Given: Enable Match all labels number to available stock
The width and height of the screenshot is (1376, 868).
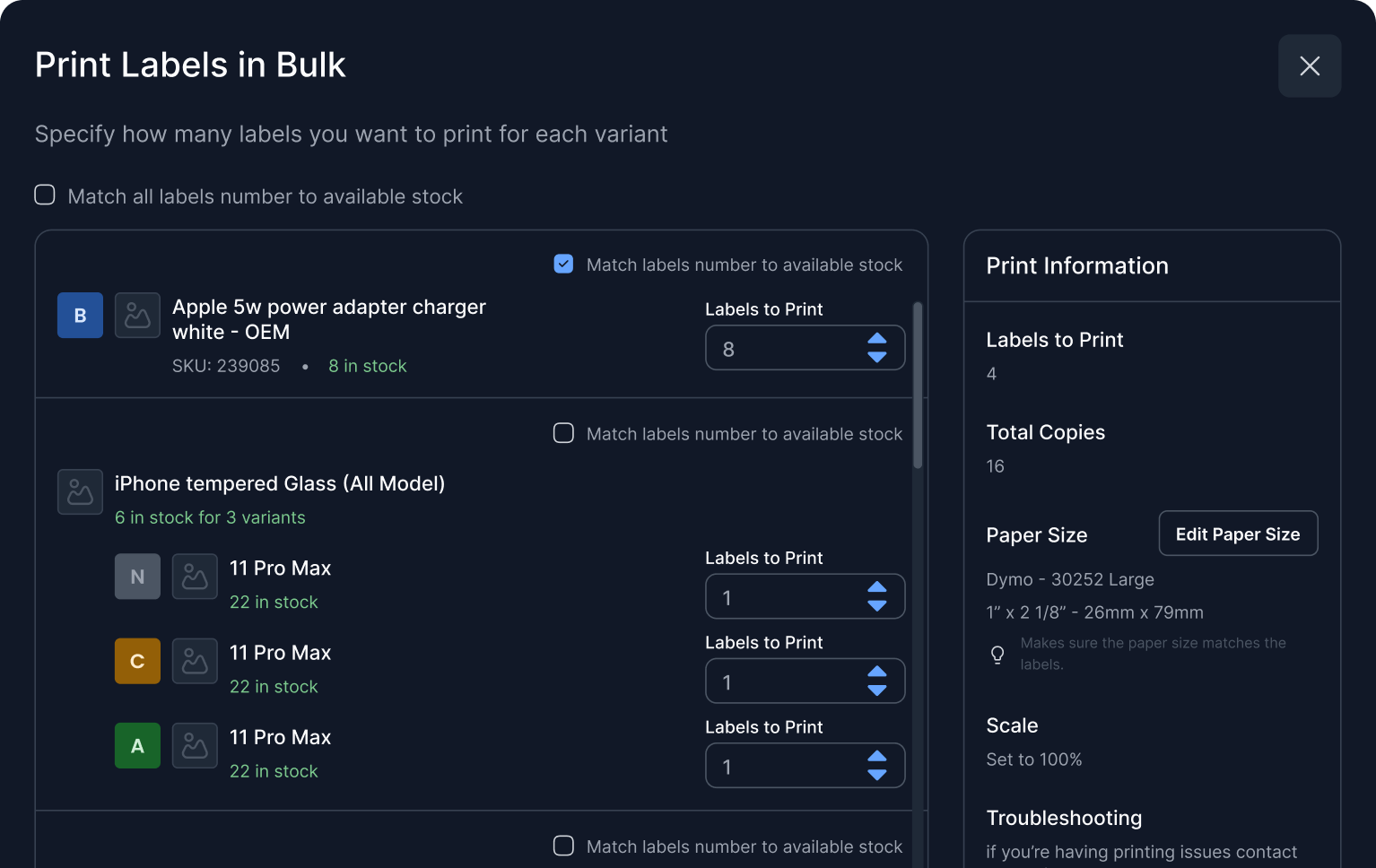Looking at the screenshot, I should [x=45, y=195].
